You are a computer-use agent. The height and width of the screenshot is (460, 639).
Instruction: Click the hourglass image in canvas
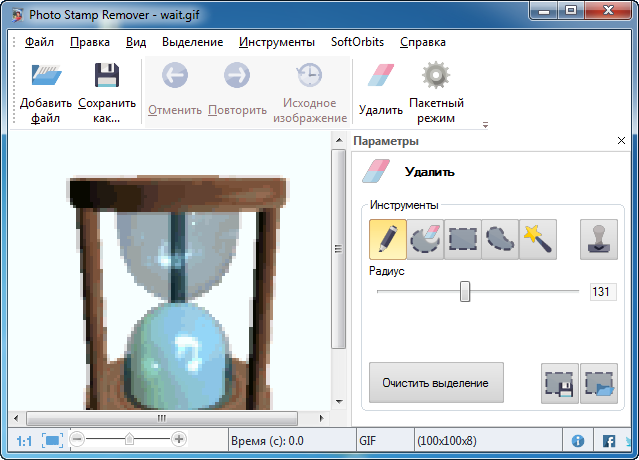(178, 293)
